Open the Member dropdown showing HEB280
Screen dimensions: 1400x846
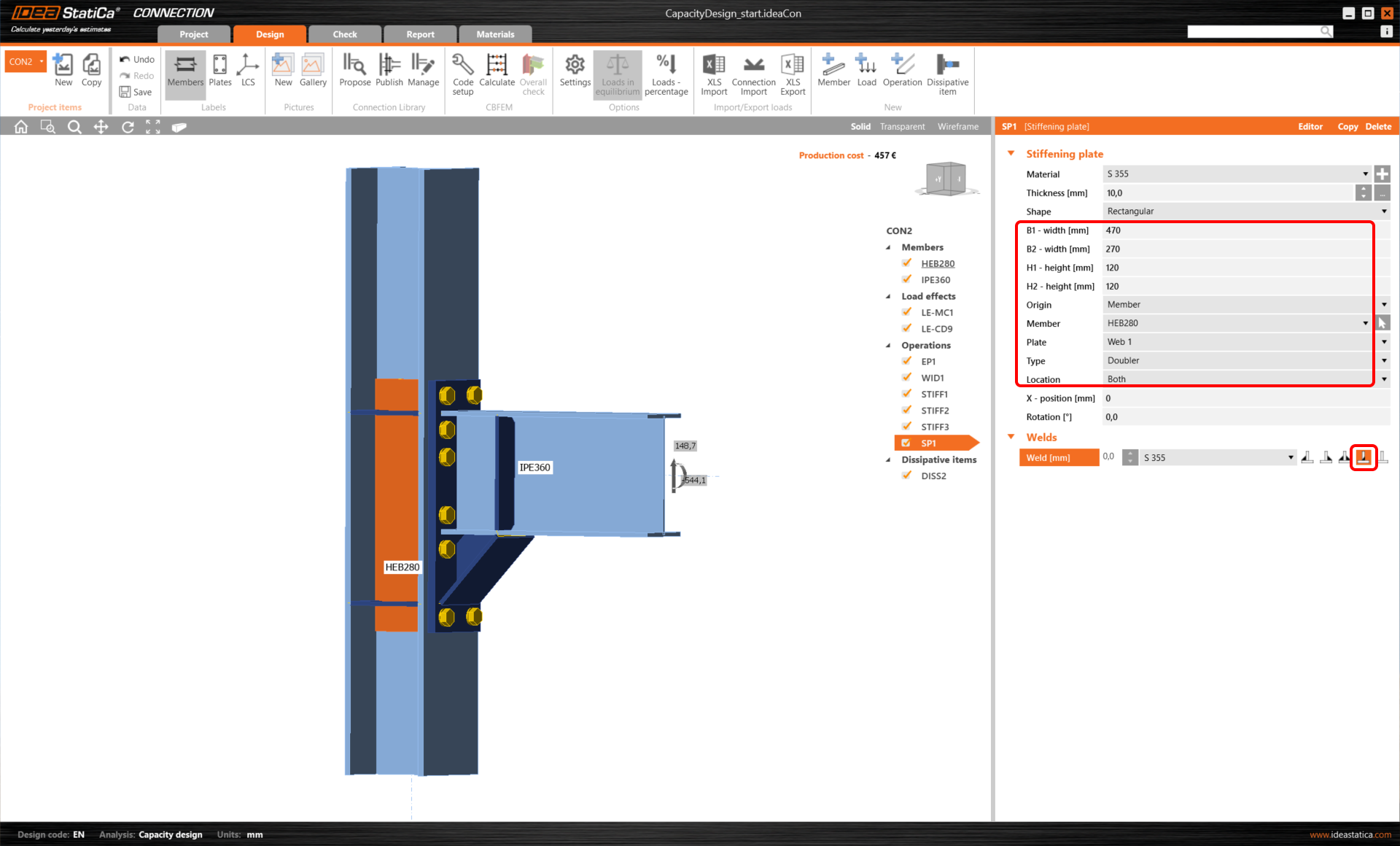(x=1365, y=322)
